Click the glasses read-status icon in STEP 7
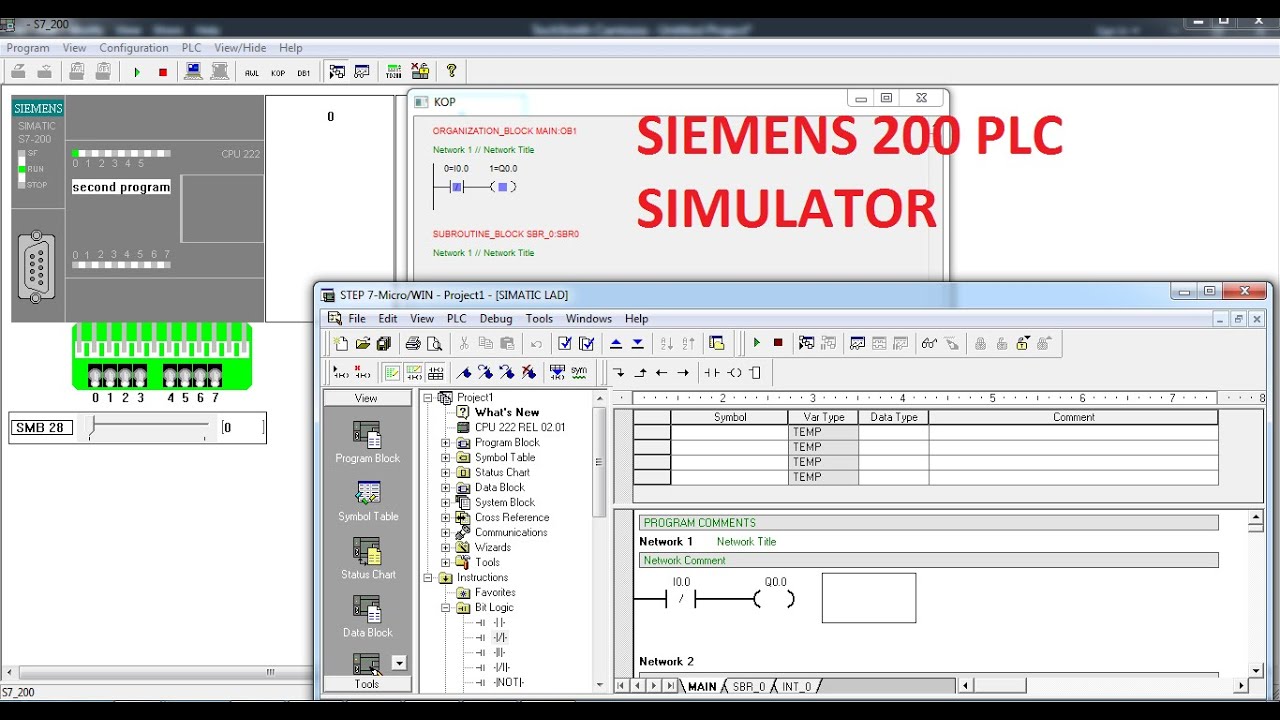The width and height of the screenshot is (1280, 720). (x=929, y=344)
